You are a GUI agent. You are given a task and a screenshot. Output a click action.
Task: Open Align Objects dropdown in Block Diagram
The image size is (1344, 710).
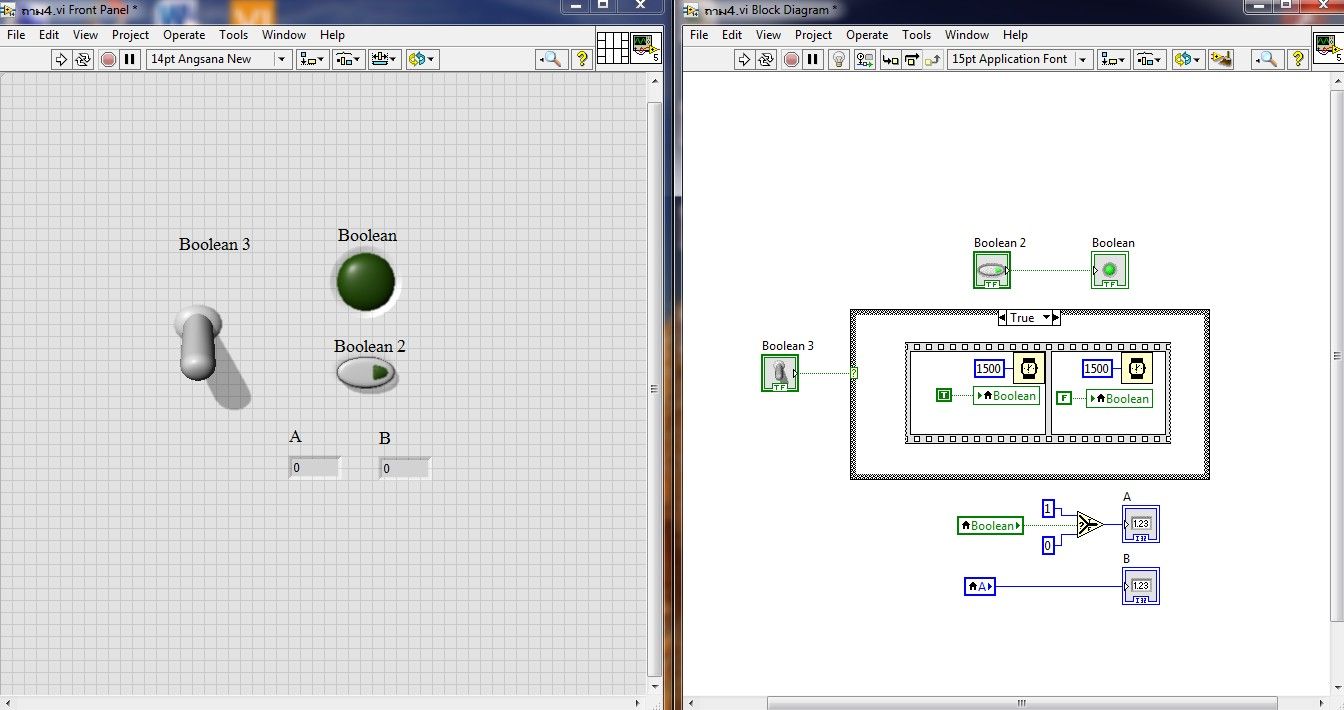pos(1114,59)
